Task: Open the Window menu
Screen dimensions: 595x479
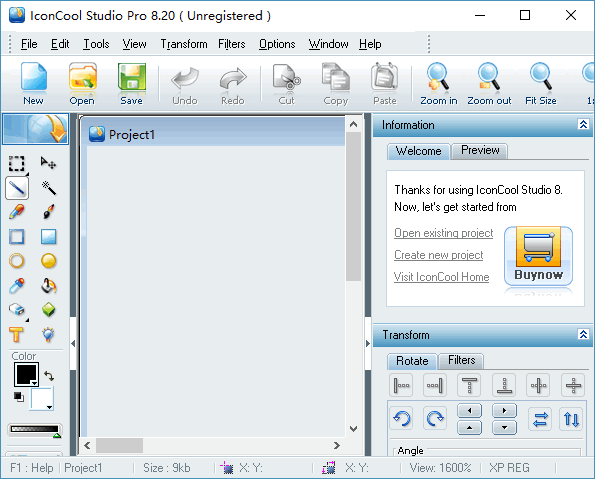Action: pyautogui.click(x=328, y=44)
